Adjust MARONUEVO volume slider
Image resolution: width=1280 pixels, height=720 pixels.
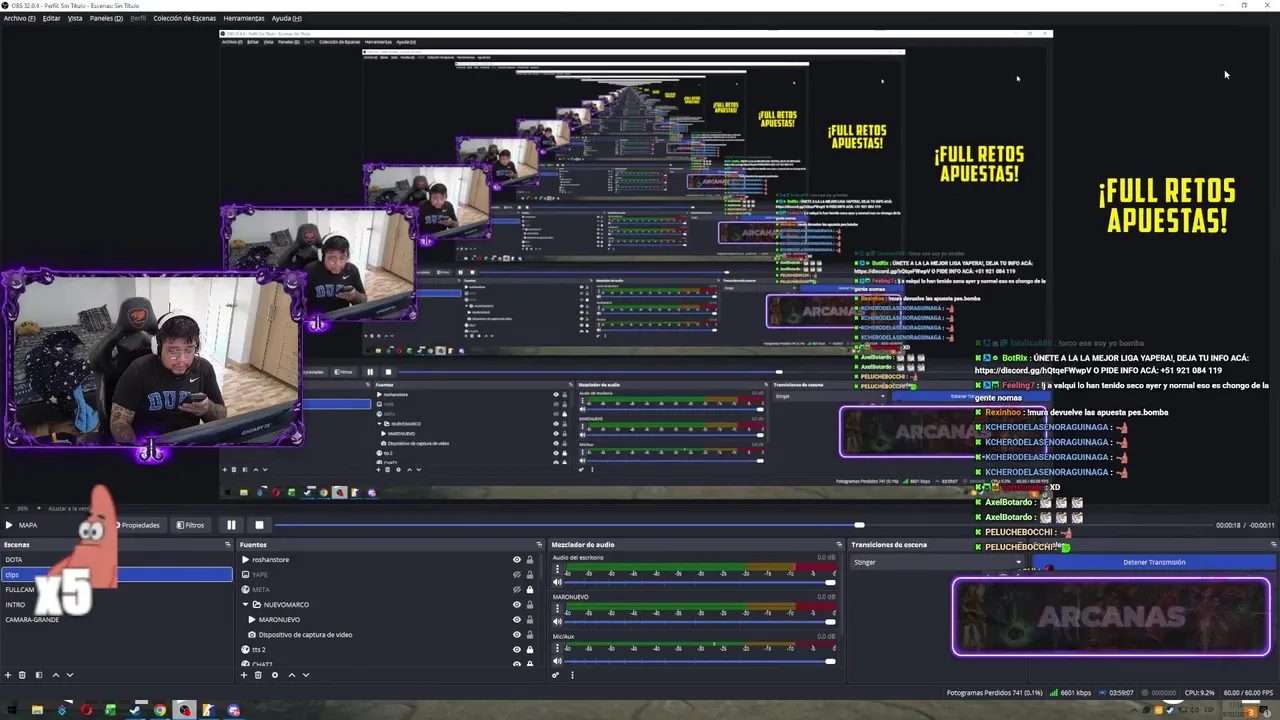700,622
